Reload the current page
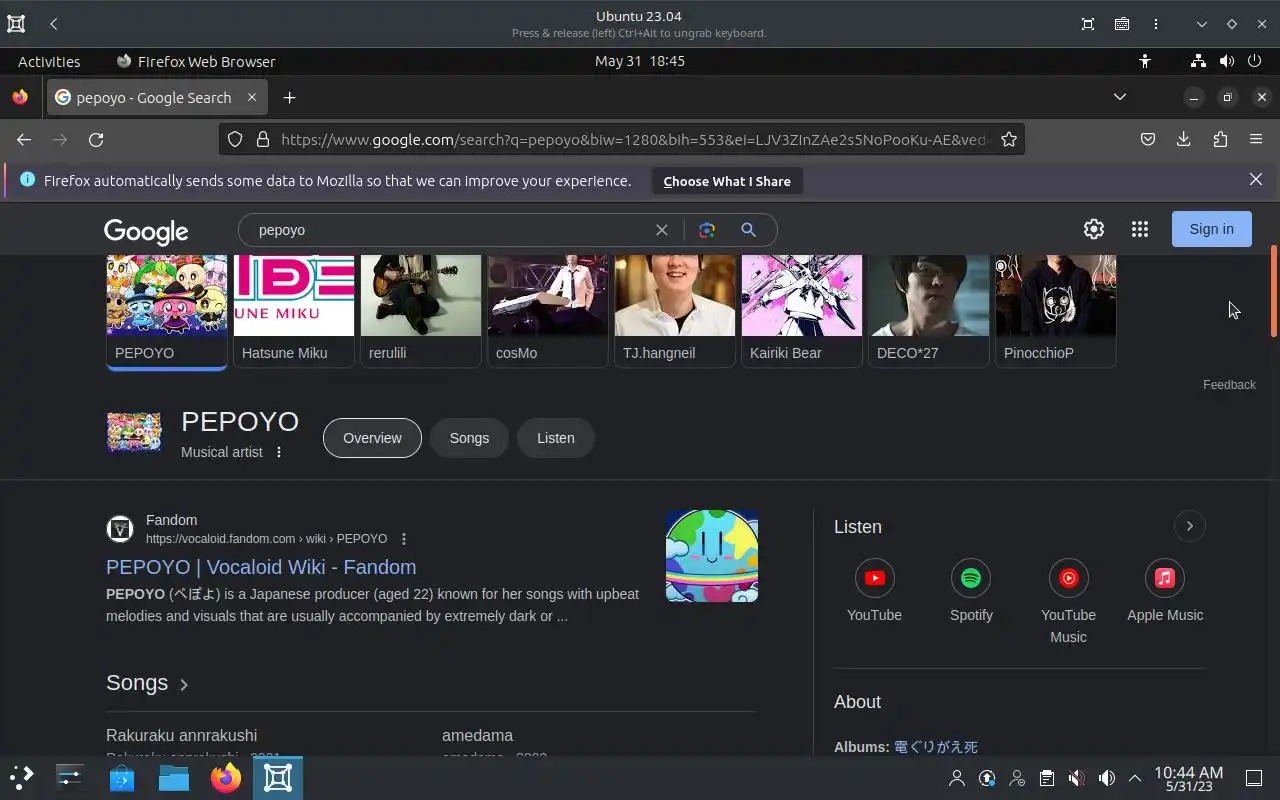Image resolution: width=1280 pixels, height=800 pixels. point(96,140)
